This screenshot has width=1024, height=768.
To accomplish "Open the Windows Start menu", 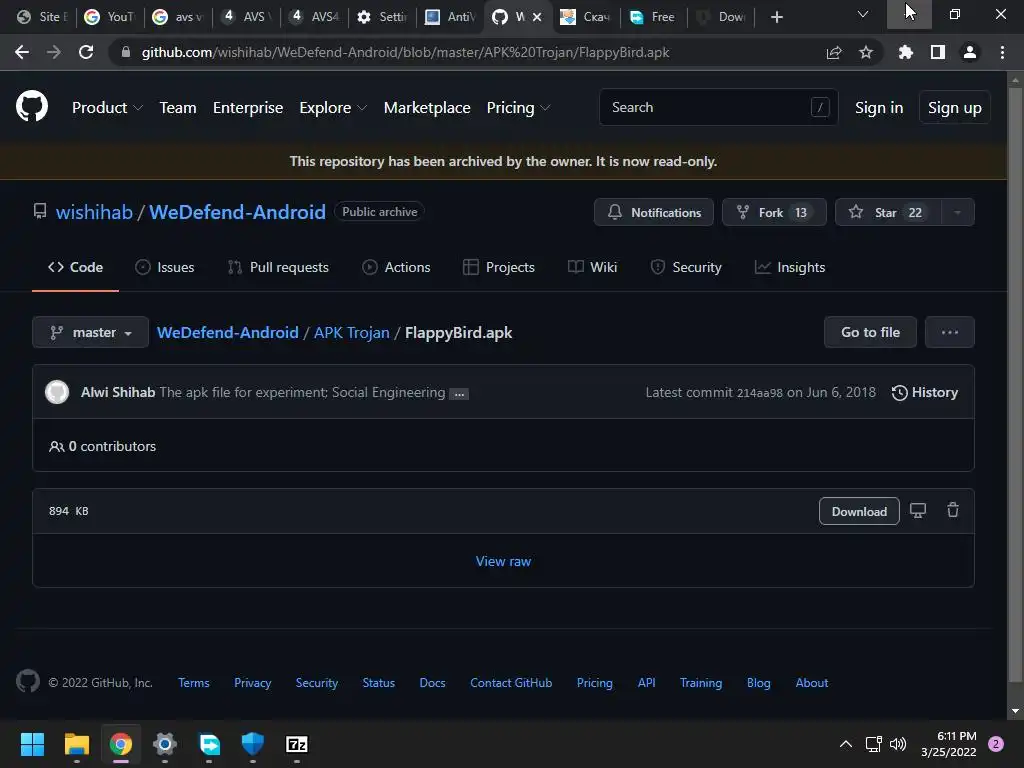I will click(32, 744).
